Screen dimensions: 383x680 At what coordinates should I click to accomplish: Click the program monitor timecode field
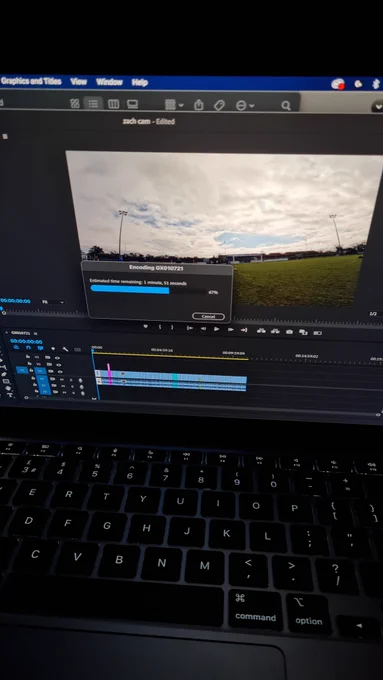coord(15,301)
